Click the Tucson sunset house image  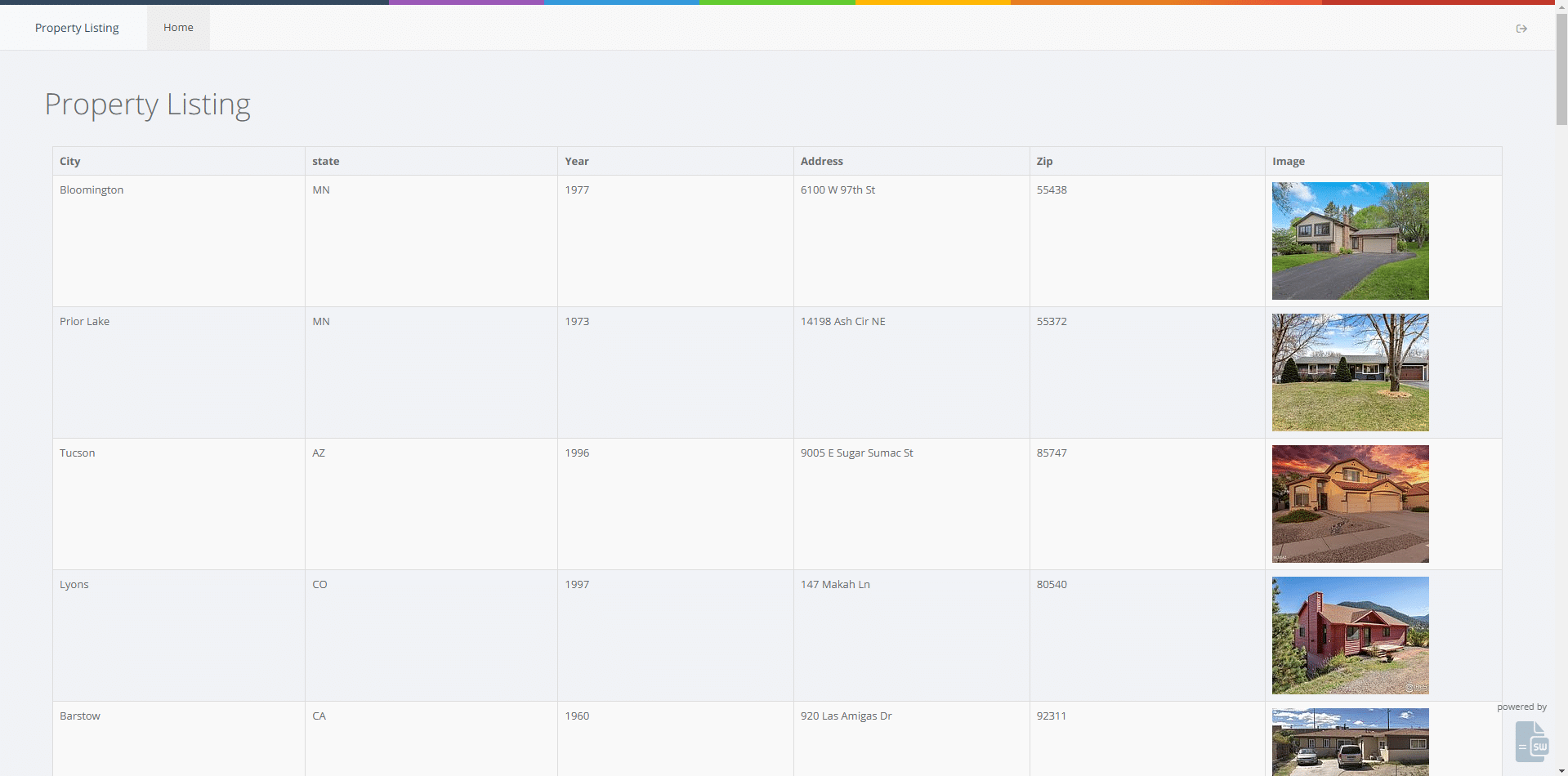pyautogui.click(x=1350, y=504)
